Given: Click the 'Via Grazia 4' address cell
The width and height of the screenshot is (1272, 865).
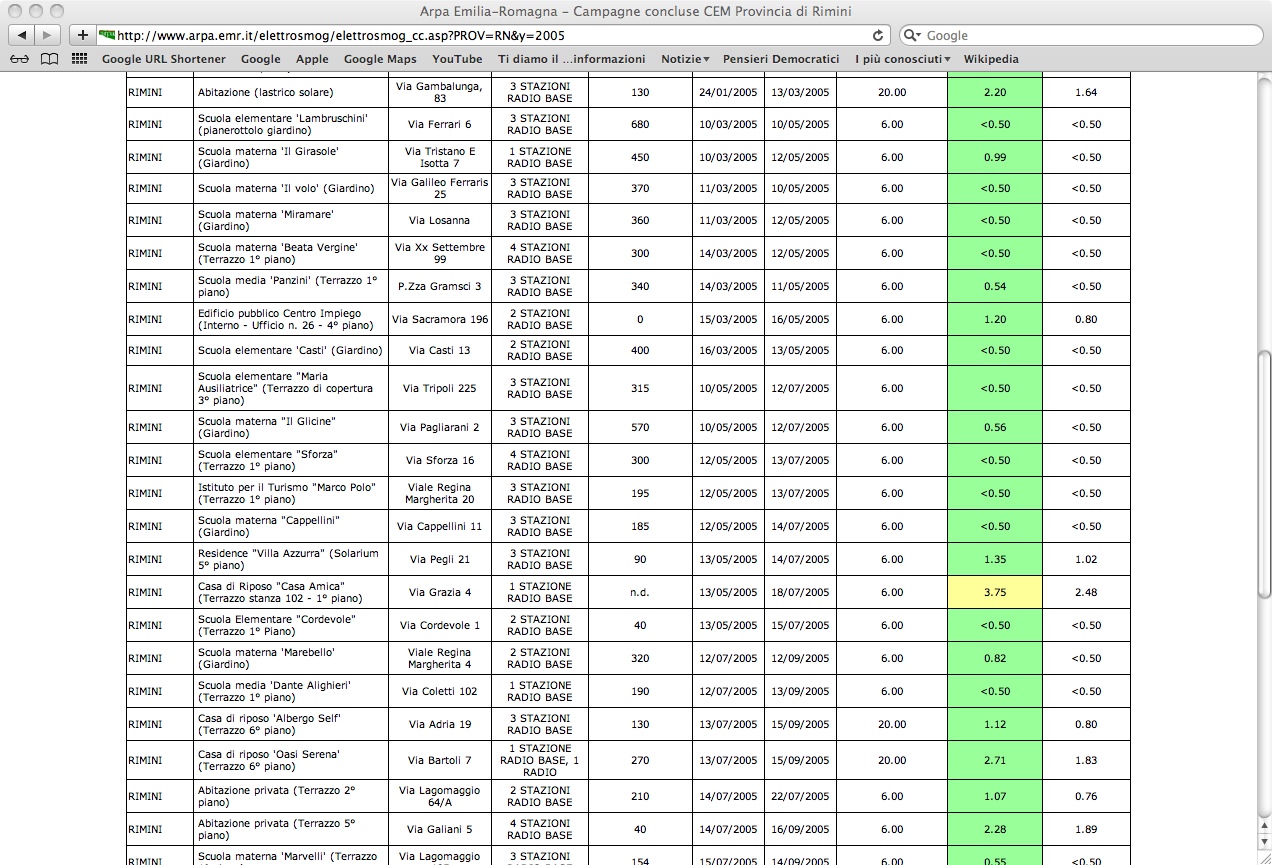Looking at the screenshot, I should (x=440, y=592).
